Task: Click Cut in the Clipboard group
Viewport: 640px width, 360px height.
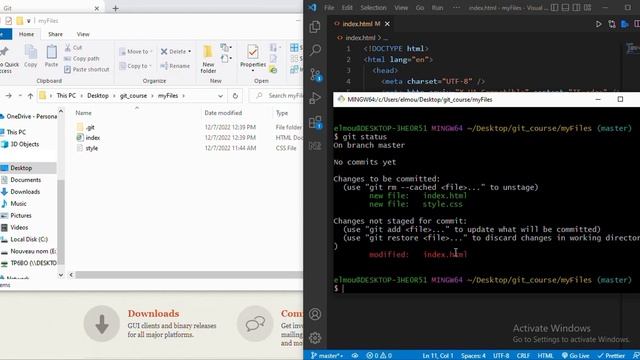Action: click(x=73, y=48)
